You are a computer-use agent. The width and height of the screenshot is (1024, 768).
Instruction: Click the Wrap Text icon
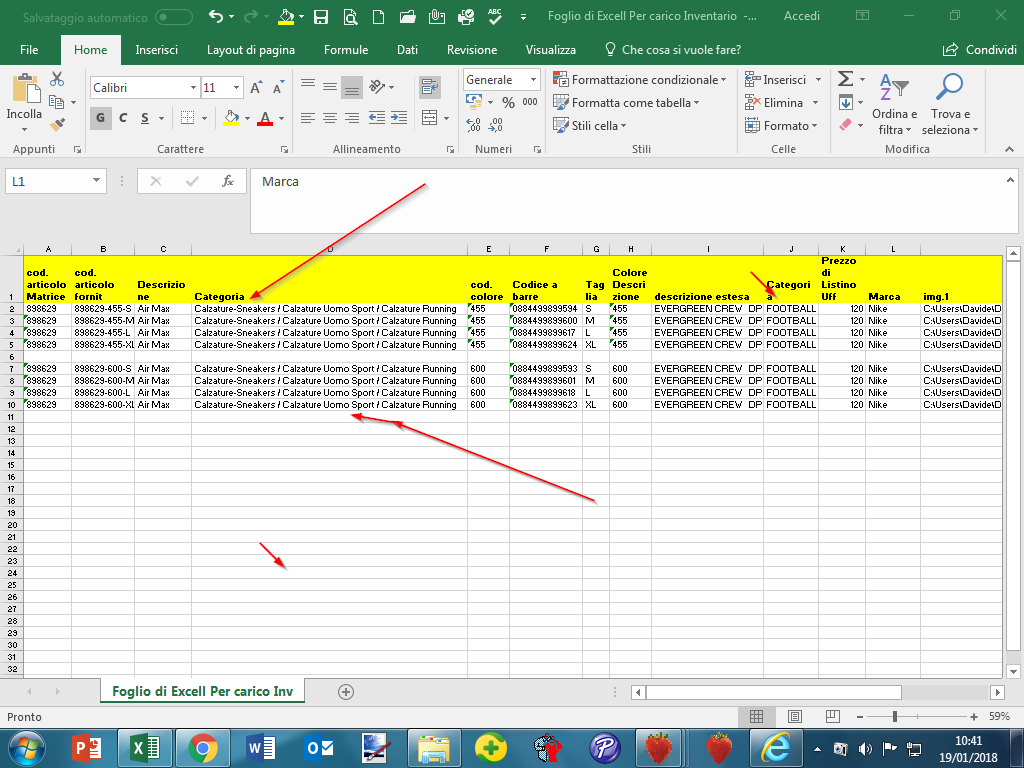point(430,87)
